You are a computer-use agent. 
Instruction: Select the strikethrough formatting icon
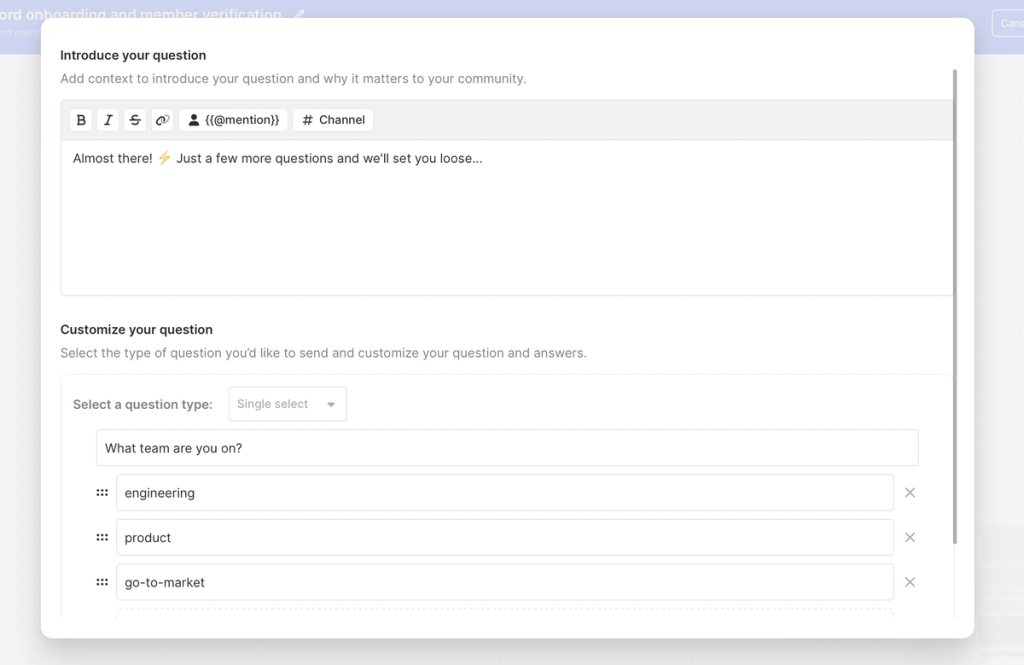point(135,119)
